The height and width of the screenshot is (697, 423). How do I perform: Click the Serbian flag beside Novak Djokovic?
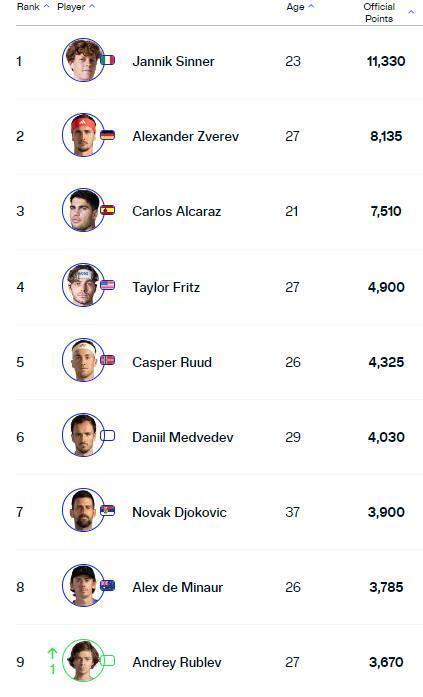[108, 510]
